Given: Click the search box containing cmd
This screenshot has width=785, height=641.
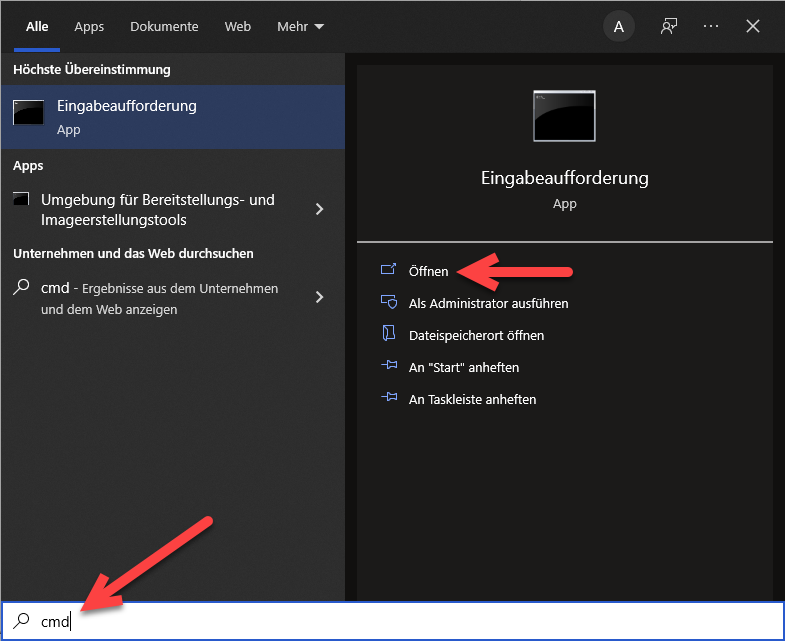Looking at the screenshot, I should 400,621.
